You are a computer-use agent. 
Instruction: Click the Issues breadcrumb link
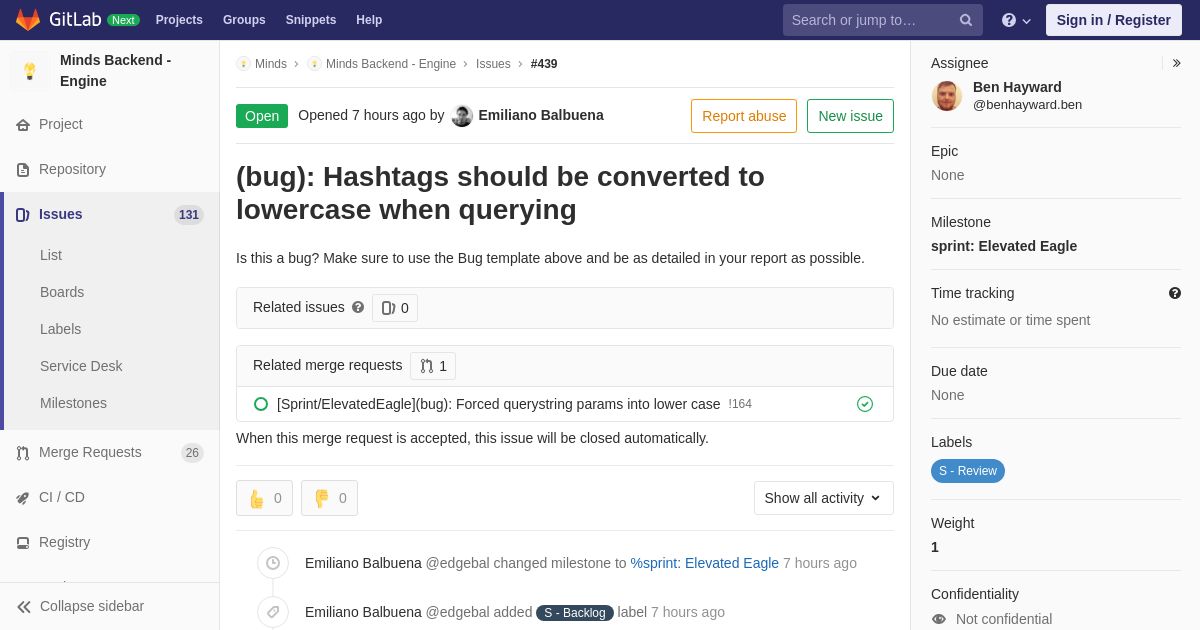(x=493, y=64)
